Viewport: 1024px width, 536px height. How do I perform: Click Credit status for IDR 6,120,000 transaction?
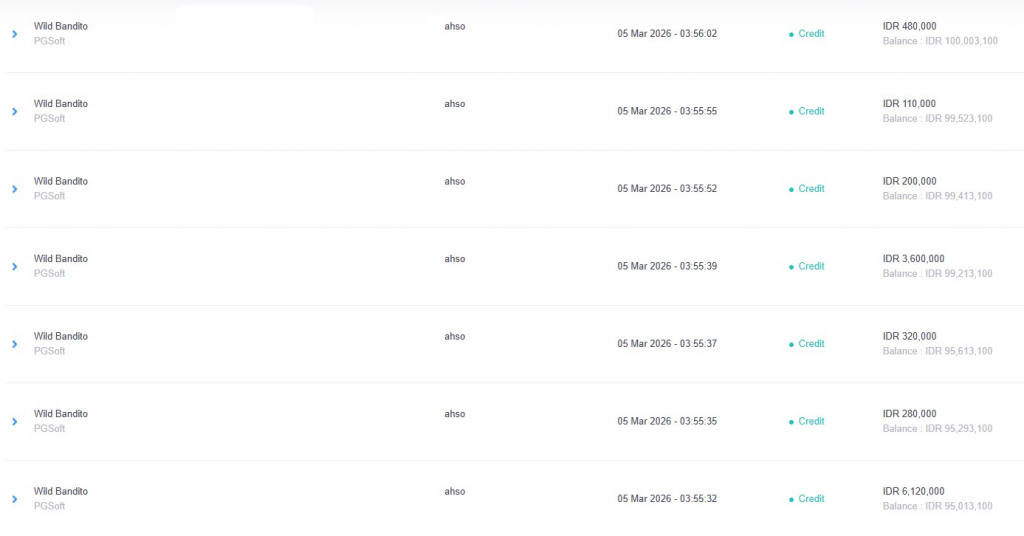(x=811, y=499)
